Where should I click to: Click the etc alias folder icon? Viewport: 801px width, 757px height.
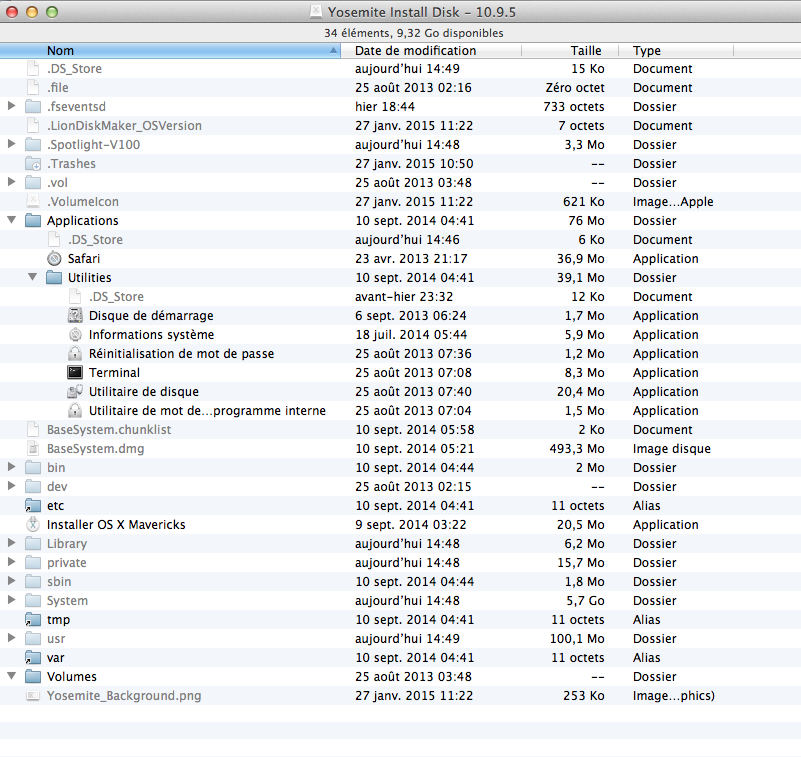[x=33, y=506]
